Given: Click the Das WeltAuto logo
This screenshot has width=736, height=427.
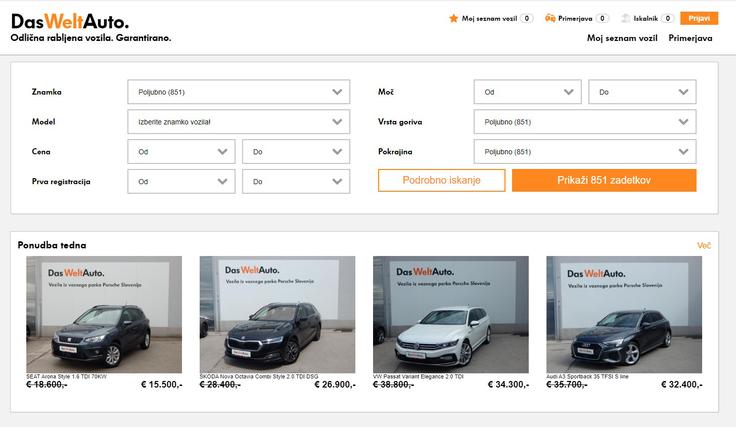Looking at the screenshot, I should [x=69, y=22].
